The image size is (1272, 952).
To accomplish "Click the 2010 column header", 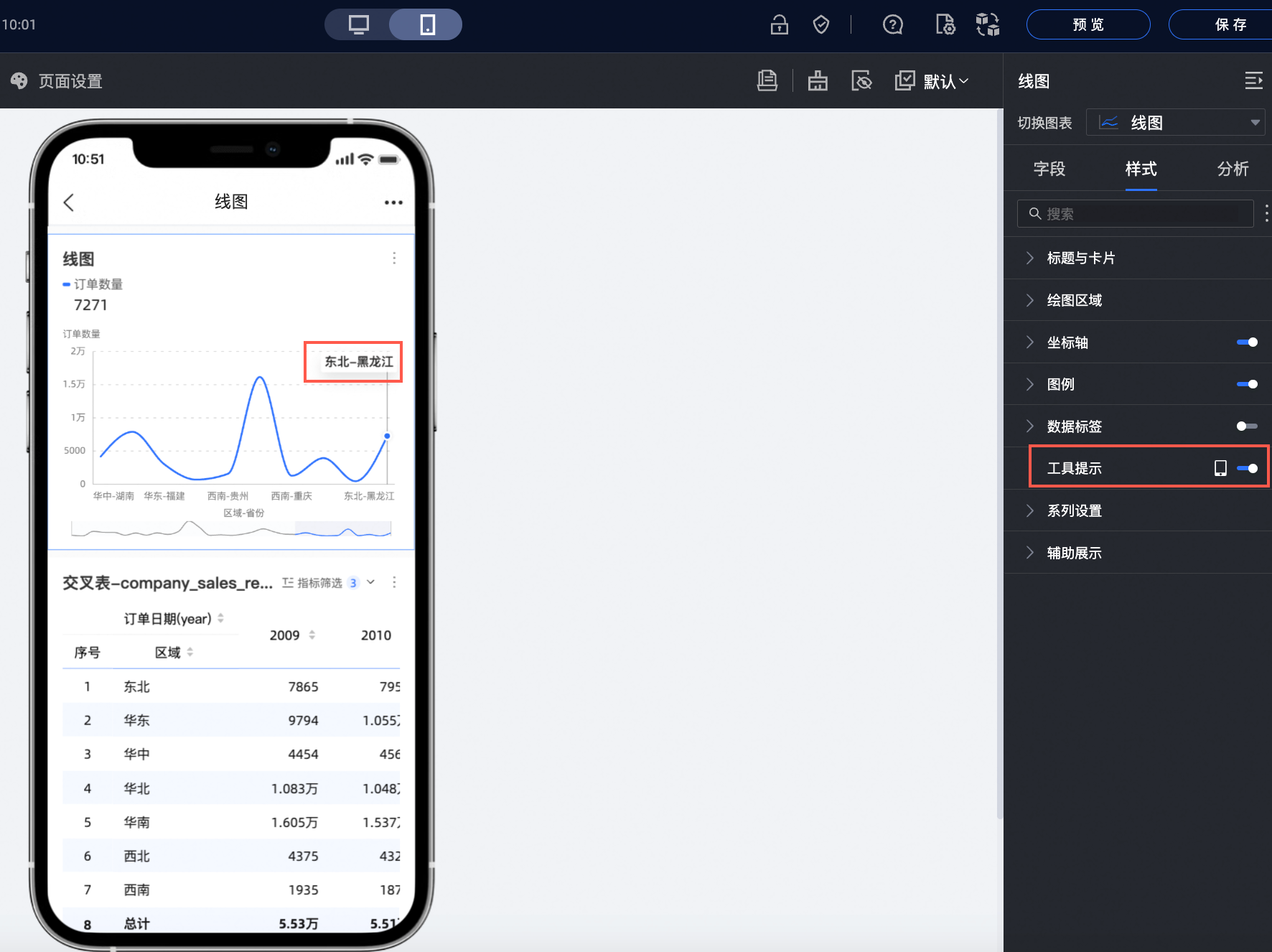I will coord(376,635).
